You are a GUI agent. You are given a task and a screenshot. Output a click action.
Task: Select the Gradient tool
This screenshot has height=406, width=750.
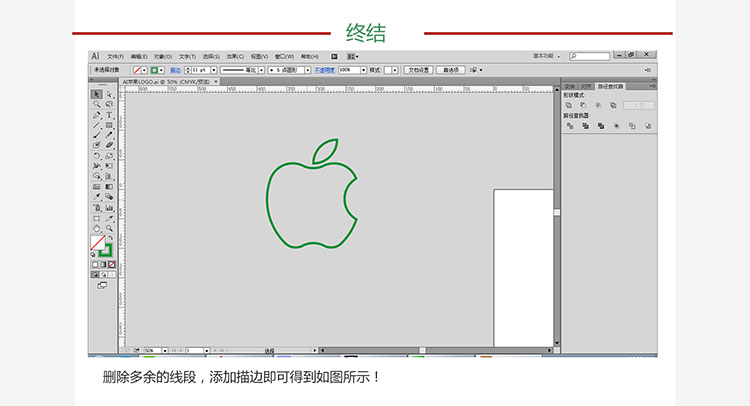pyautogui.click(x=110, y=187)
